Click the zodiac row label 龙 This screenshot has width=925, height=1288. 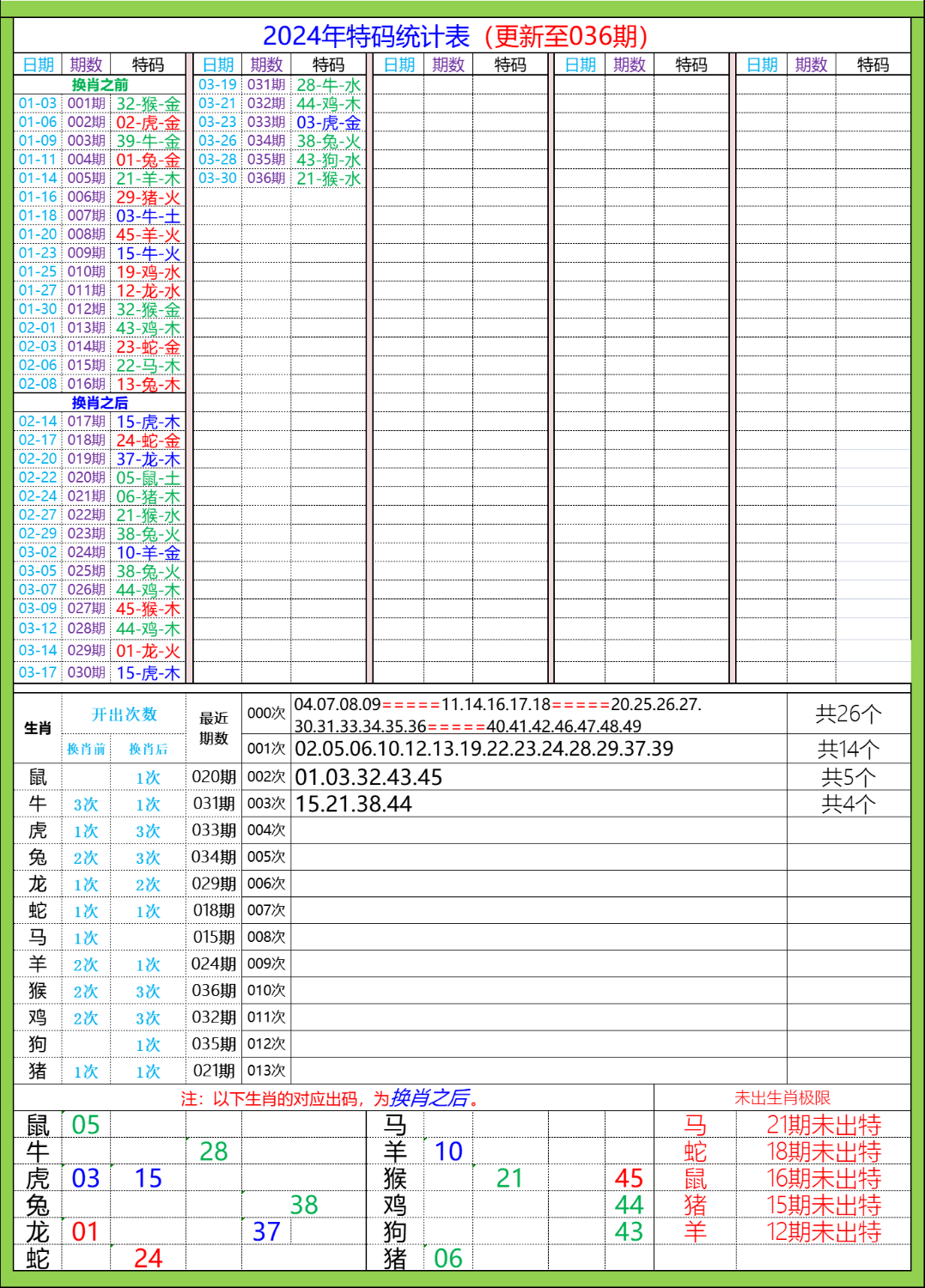[x=38, y=884]
